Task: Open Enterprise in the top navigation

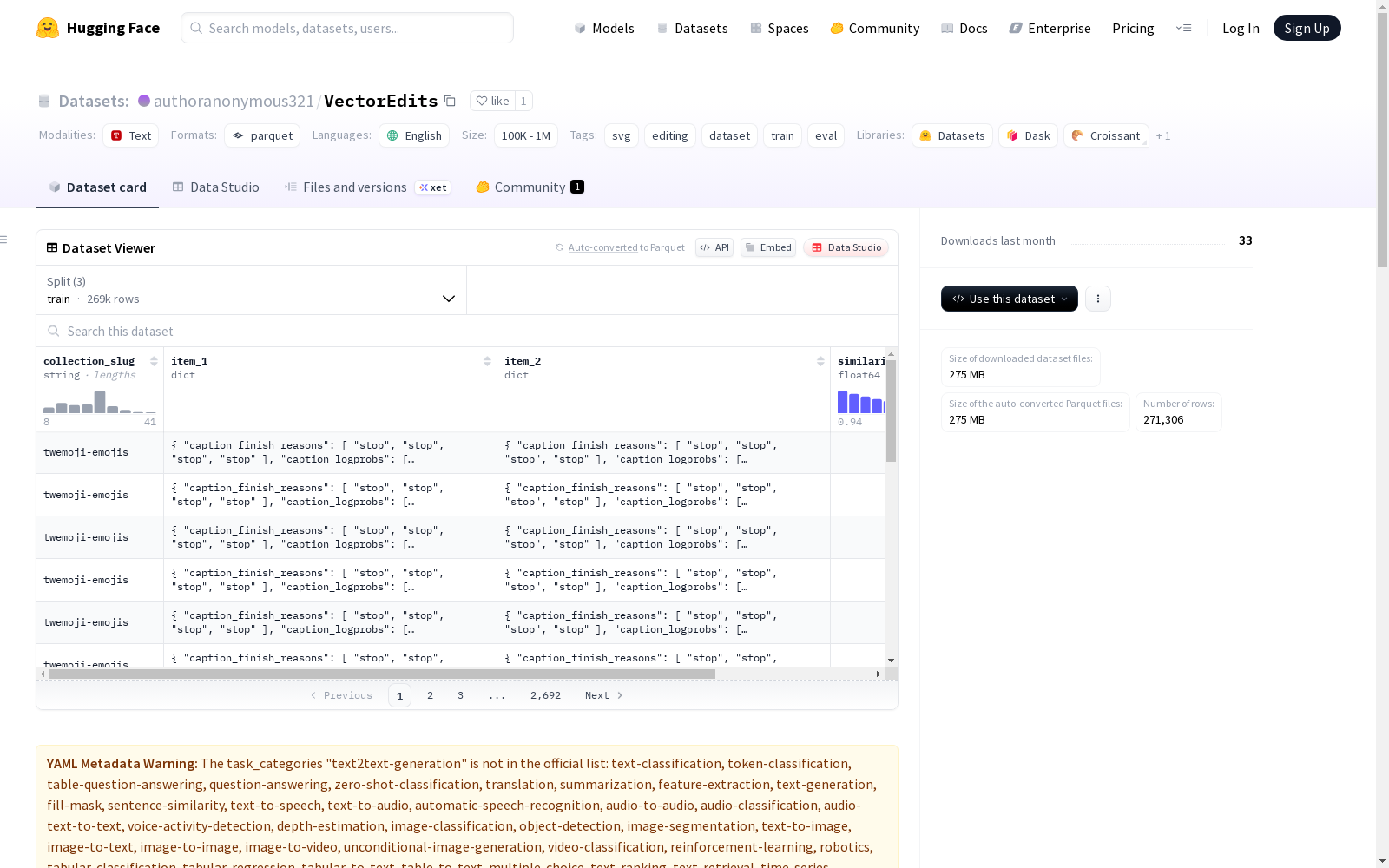Action: pyautogui.click(x=1050, y=28)
